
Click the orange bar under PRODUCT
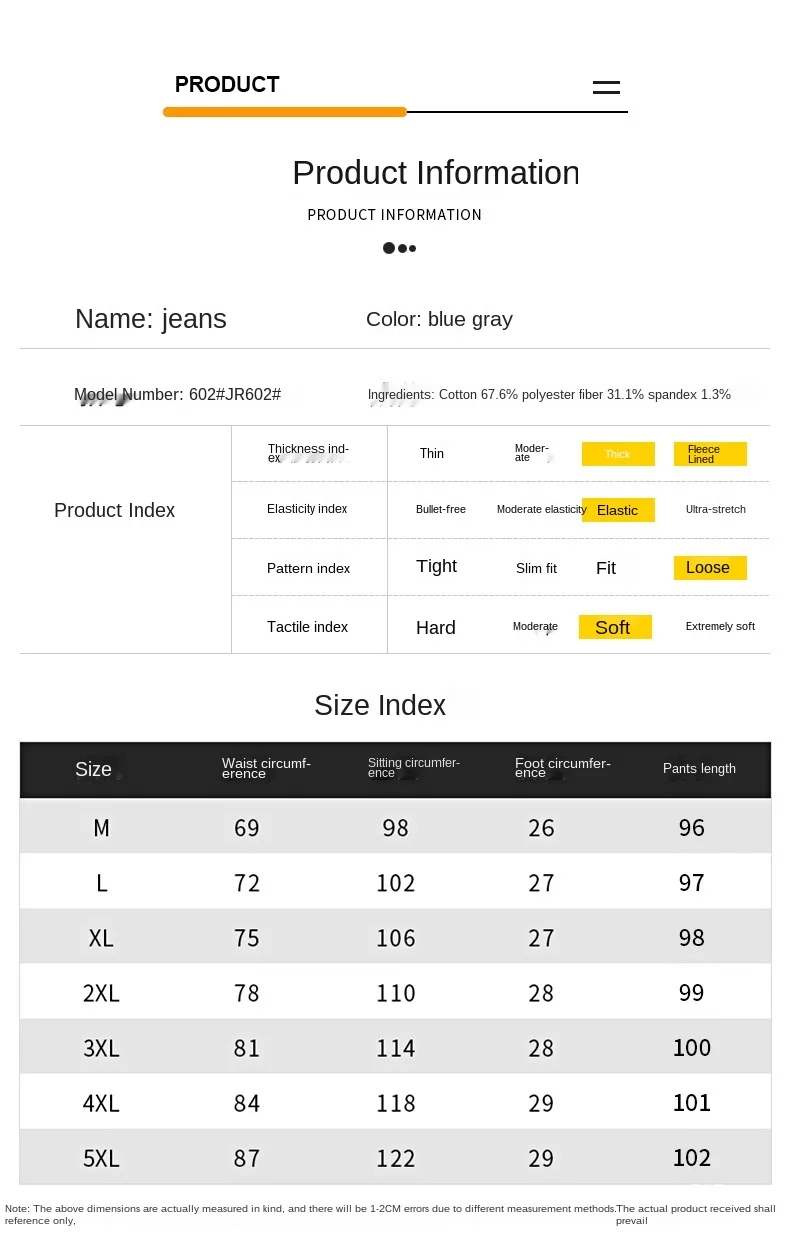(x=285, y=112)
